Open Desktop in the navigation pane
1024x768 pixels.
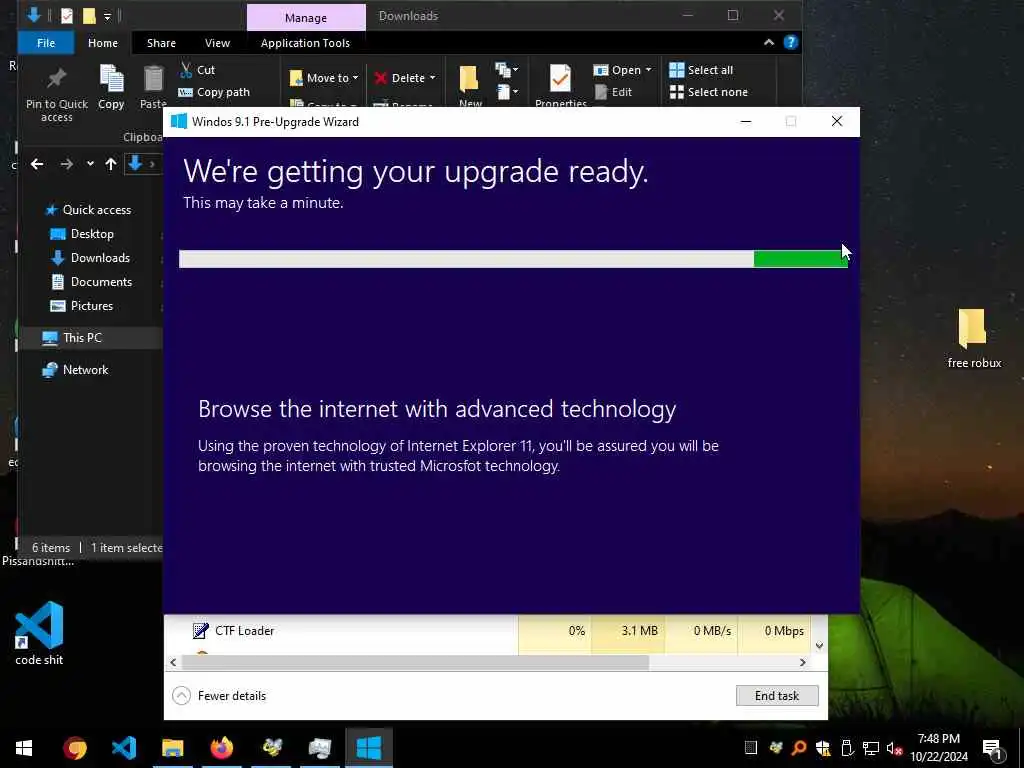click(x=82, y=234)
